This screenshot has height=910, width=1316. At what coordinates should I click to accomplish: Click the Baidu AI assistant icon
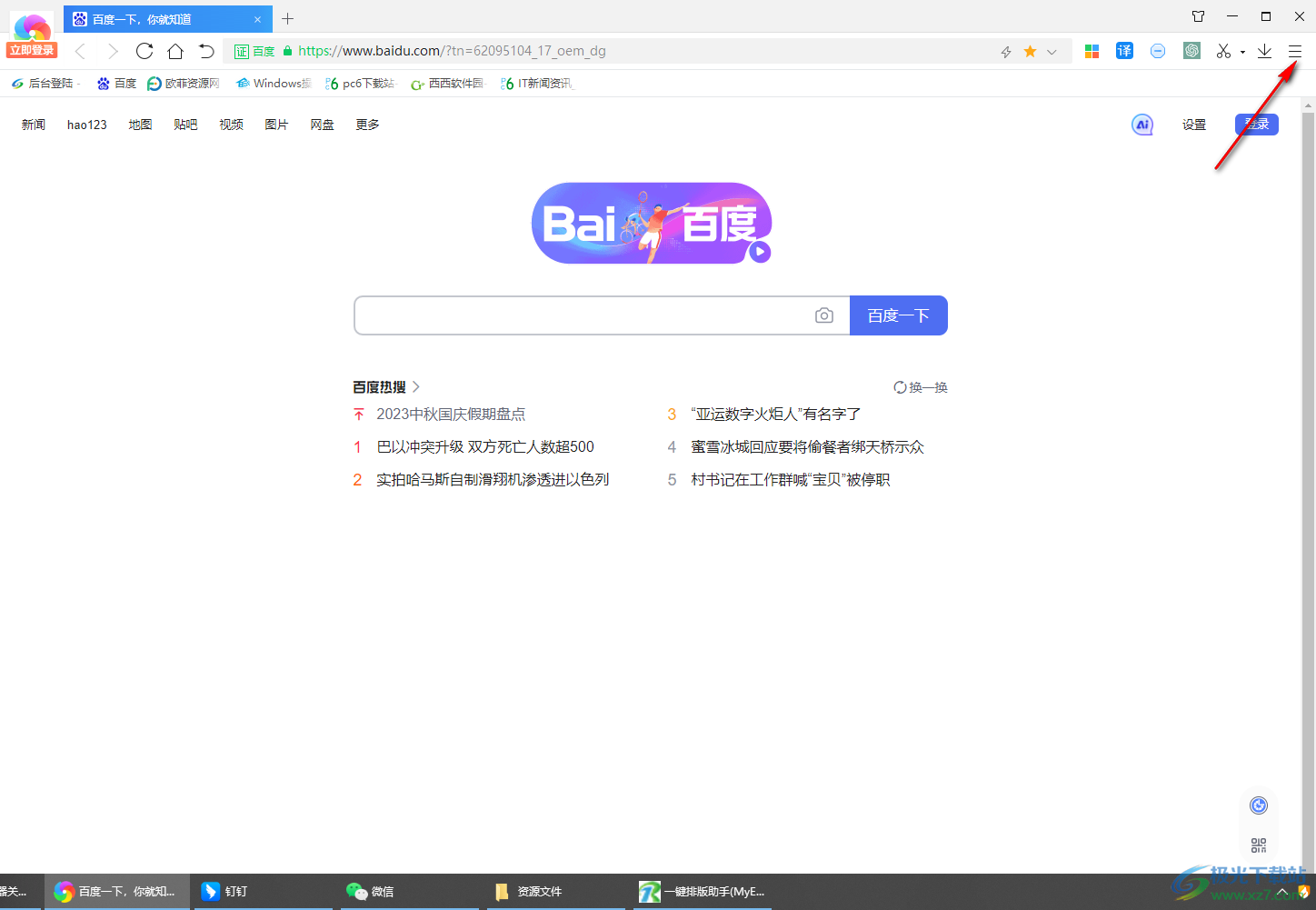(1142, 125)
